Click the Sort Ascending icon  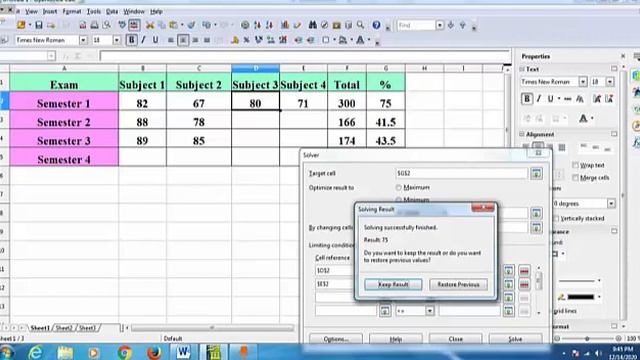click(x=257, y=25)
